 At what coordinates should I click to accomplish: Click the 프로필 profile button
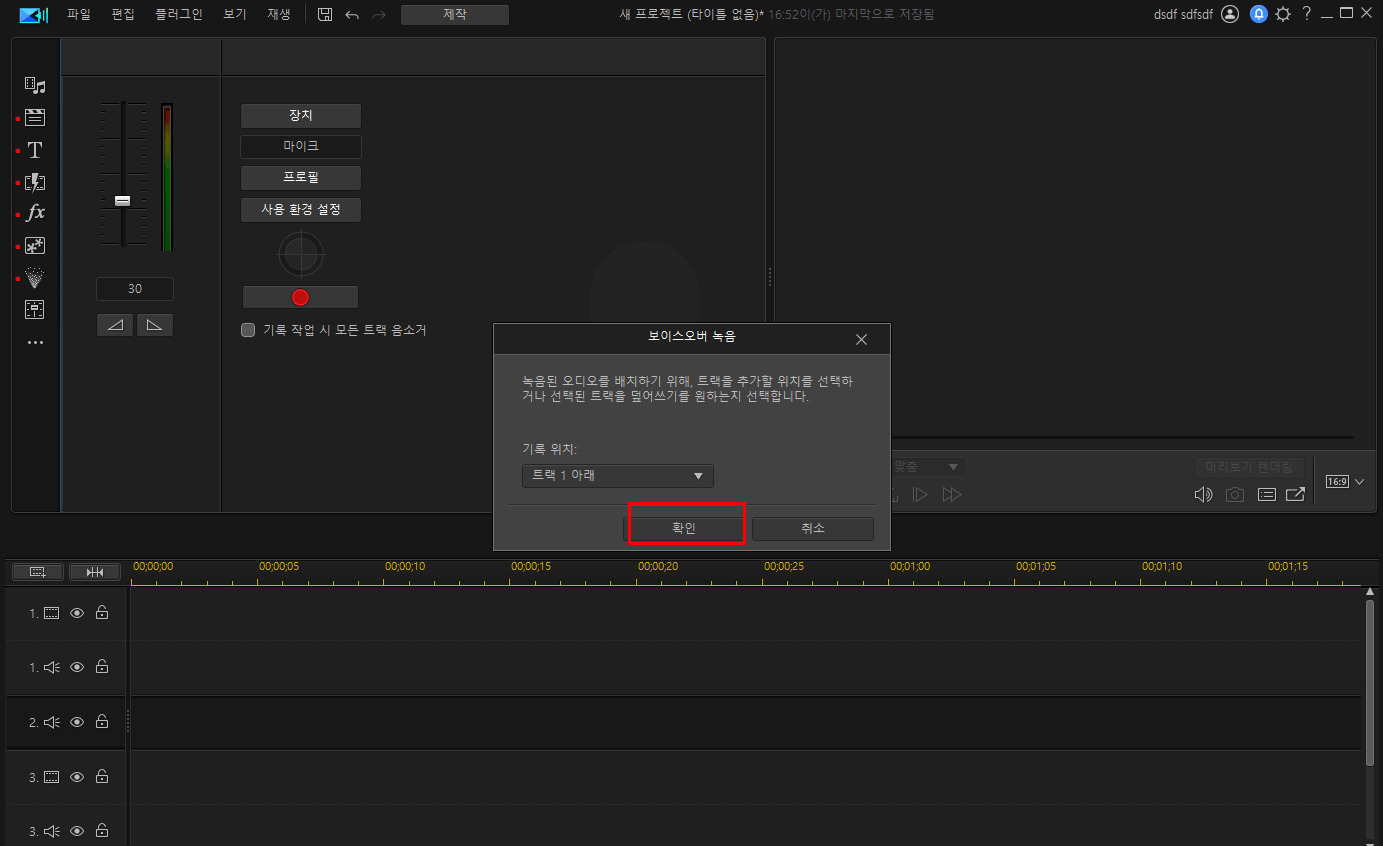(301, 178)
